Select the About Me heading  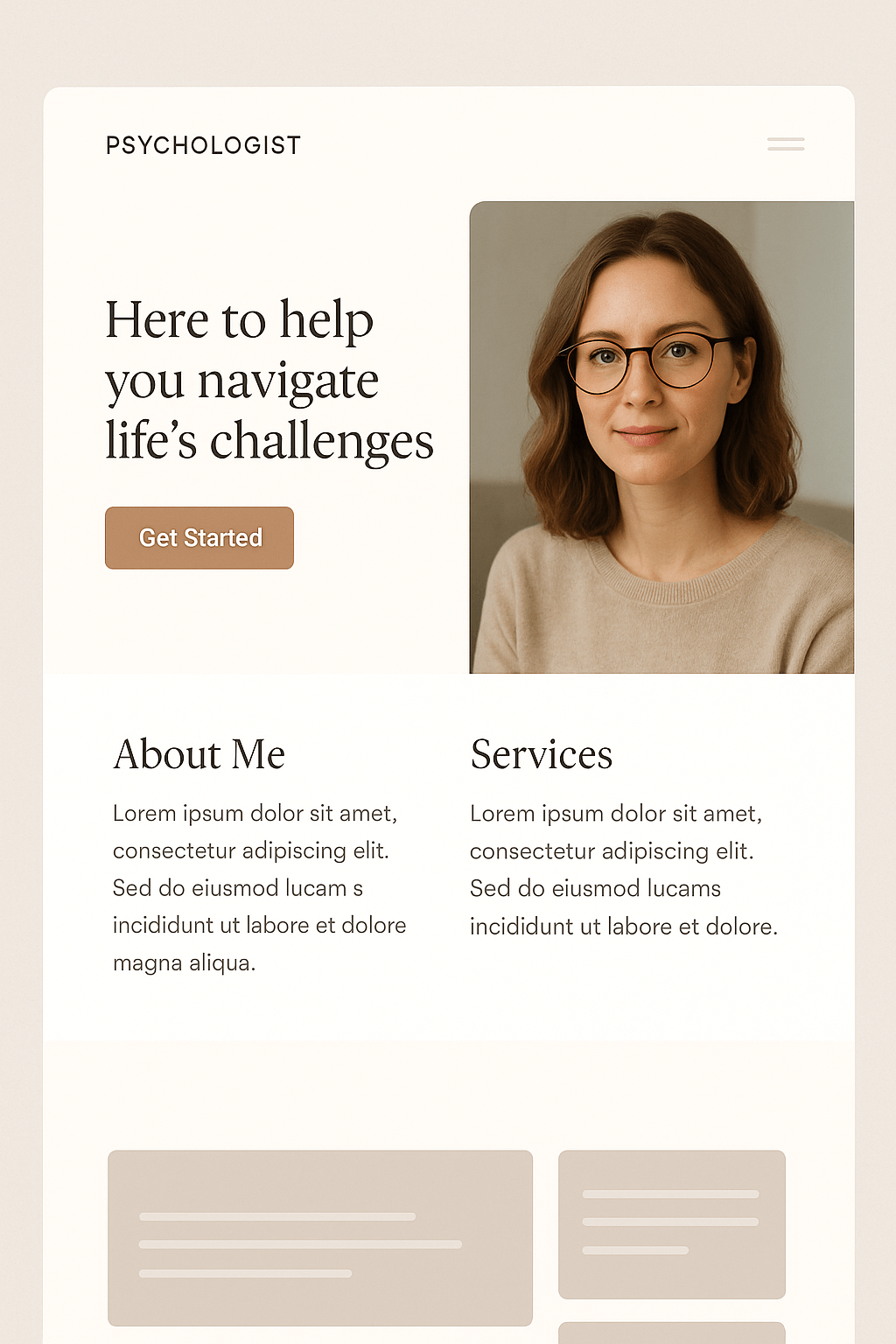click(199, 754)
